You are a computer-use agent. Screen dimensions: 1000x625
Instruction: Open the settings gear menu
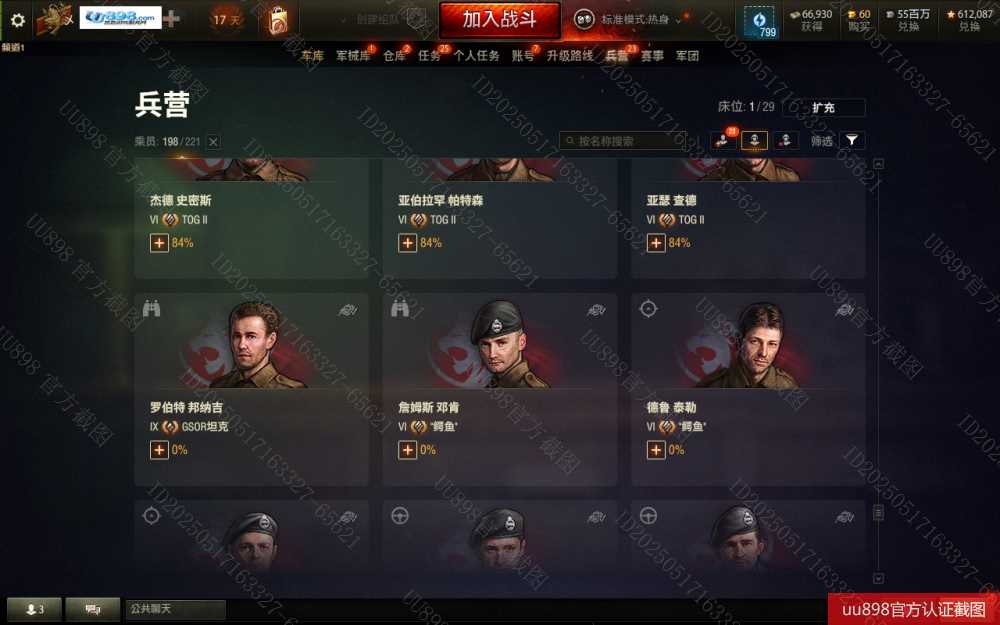tap(18, 20)
